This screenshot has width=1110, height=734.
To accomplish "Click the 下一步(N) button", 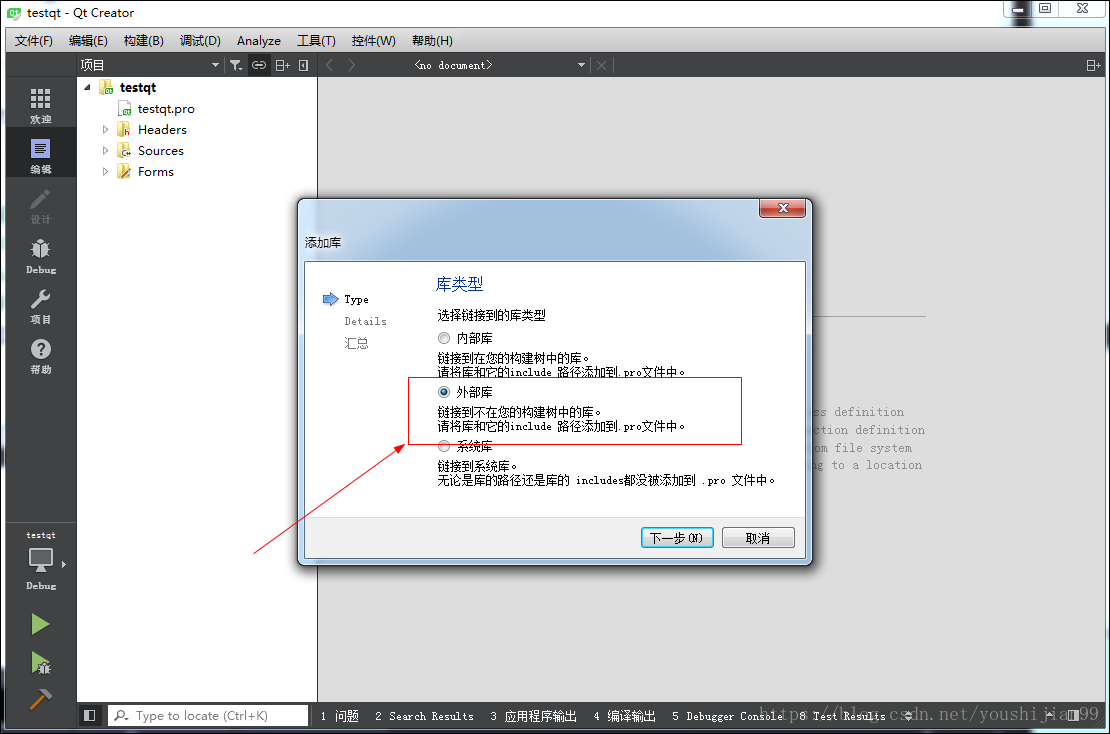I will pos(676,537).
